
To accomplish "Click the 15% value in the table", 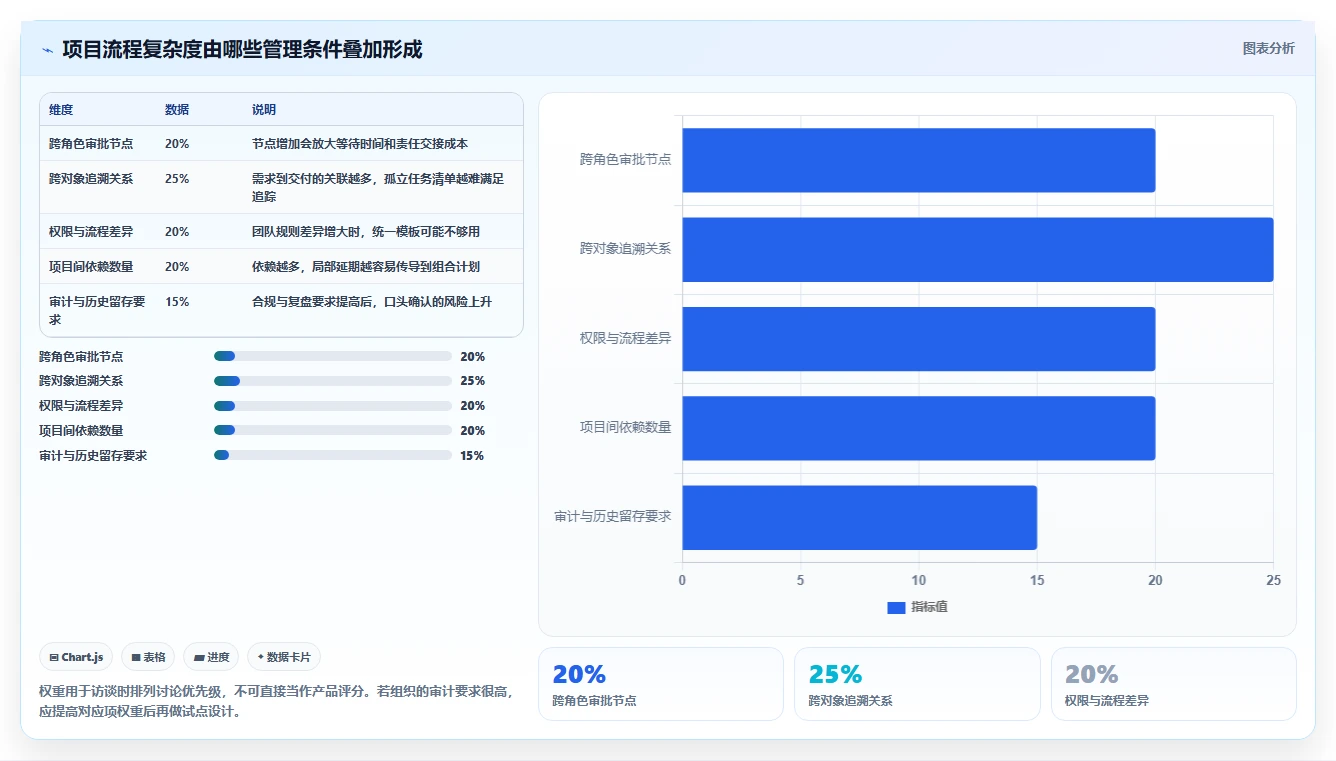I will pos(177,302).
